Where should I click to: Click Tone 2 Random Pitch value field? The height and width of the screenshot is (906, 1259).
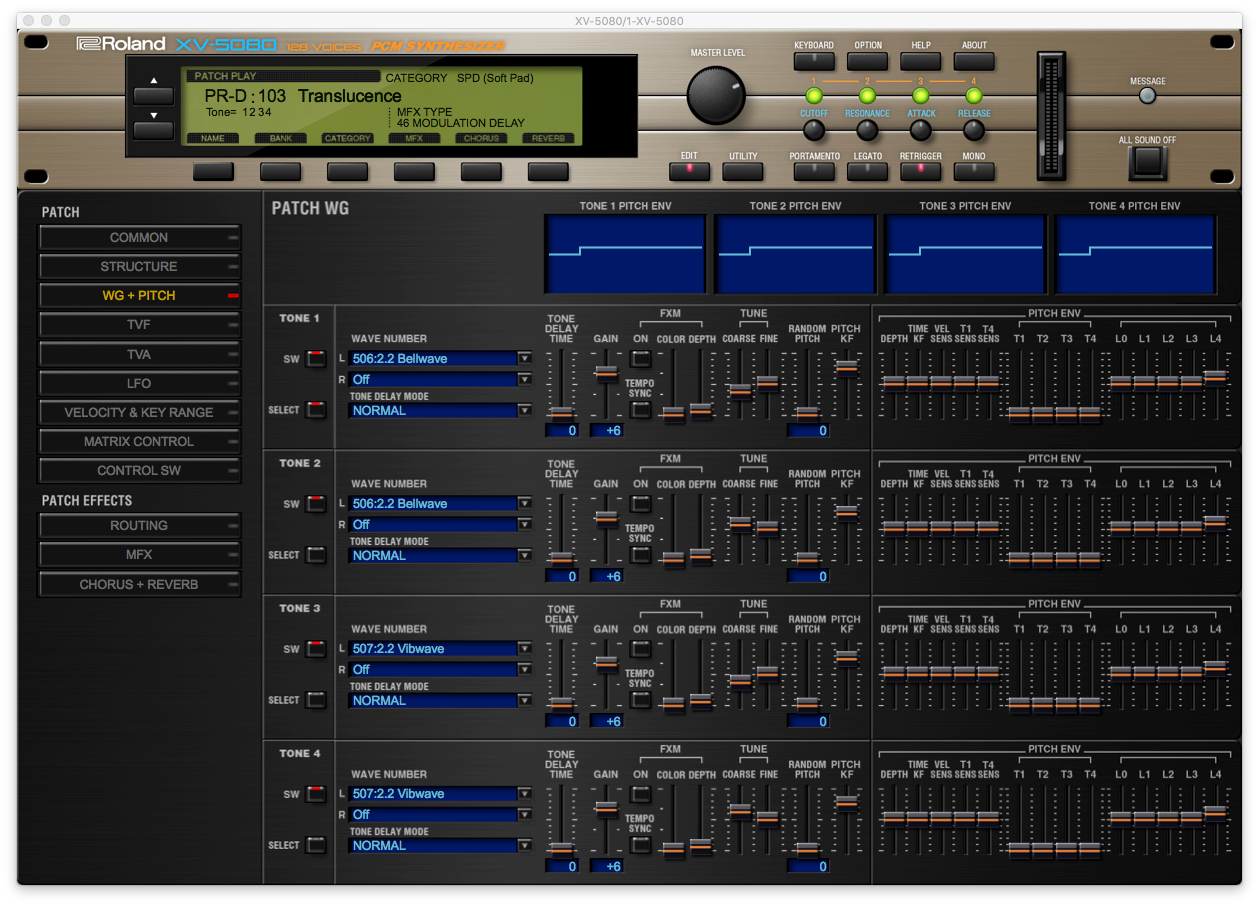[x=808, y=576]
